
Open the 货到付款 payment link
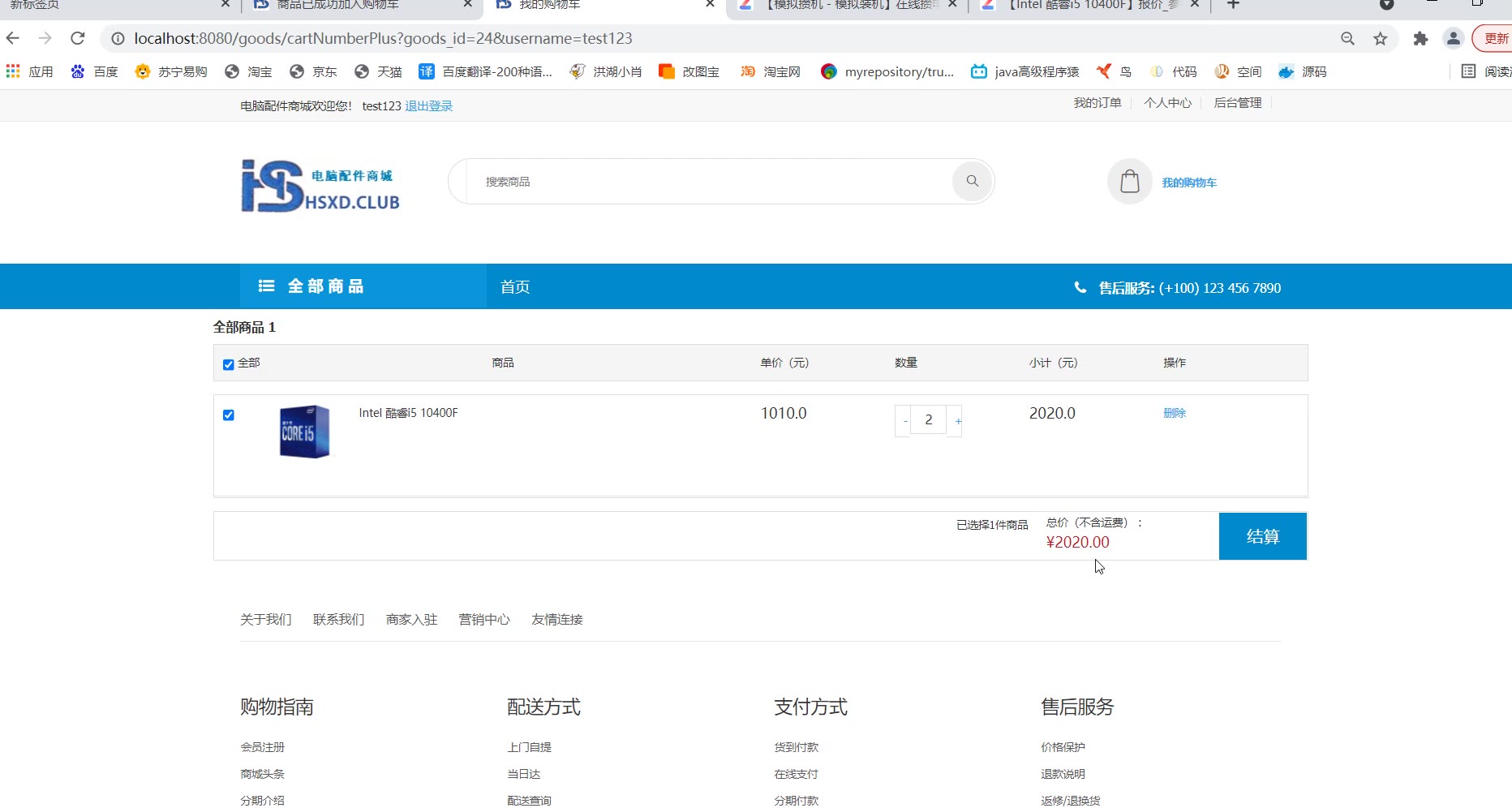(x=797, y=747)
